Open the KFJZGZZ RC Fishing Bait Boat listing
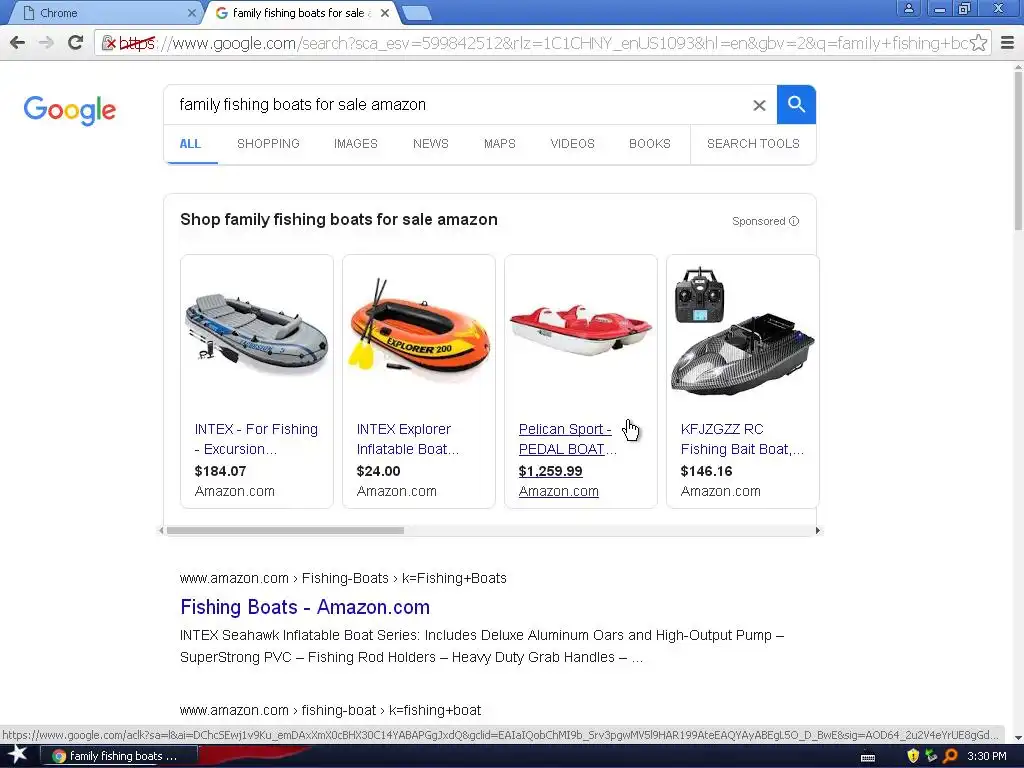 click(x=742, y=439)
